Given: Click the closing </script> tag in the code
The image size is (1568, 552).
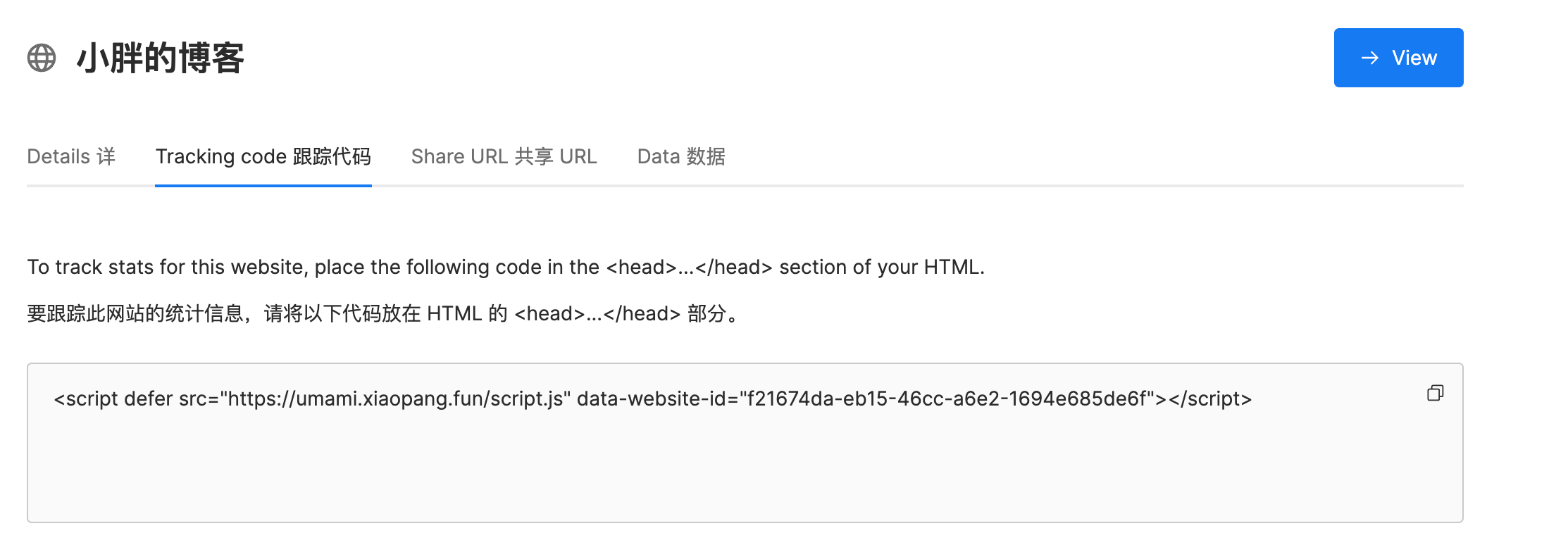Looking at the screenshot, I should (1209, 399).
